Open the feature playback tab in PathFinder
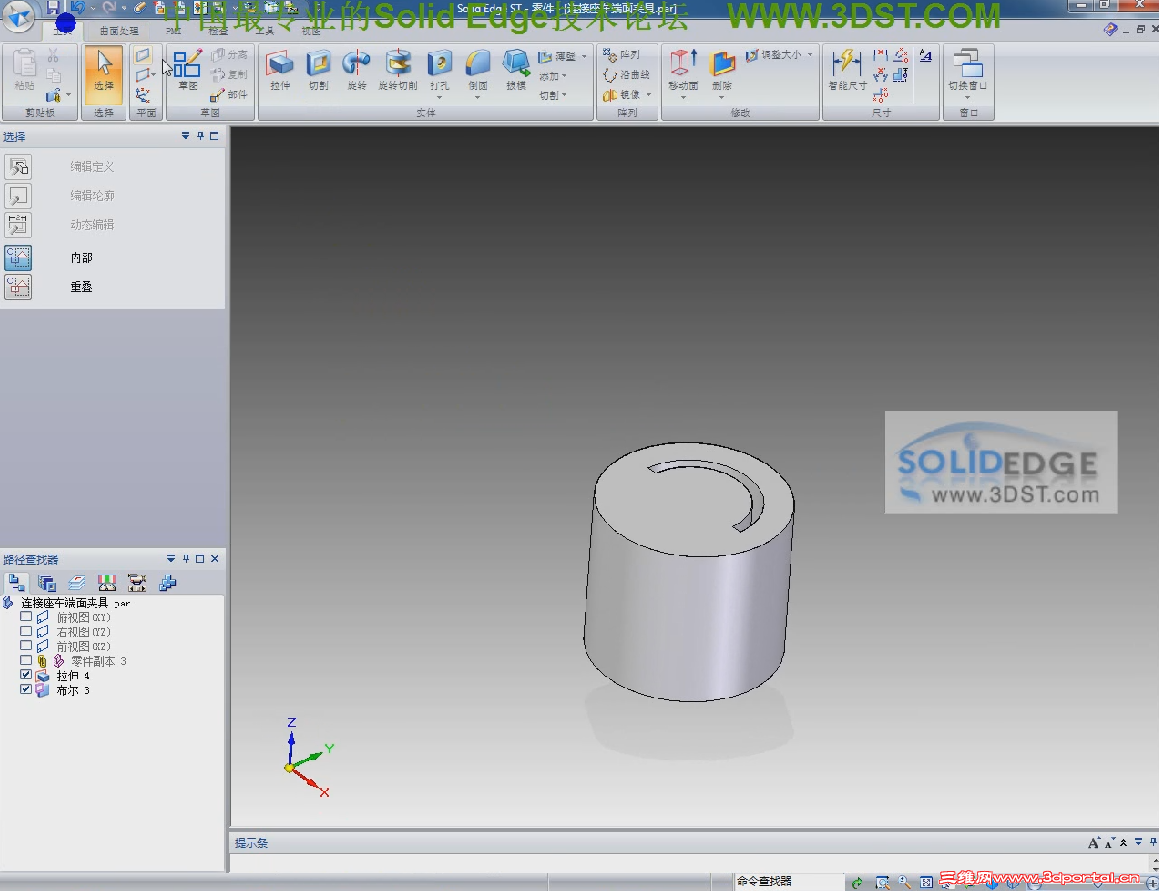 tap(137, 583)
